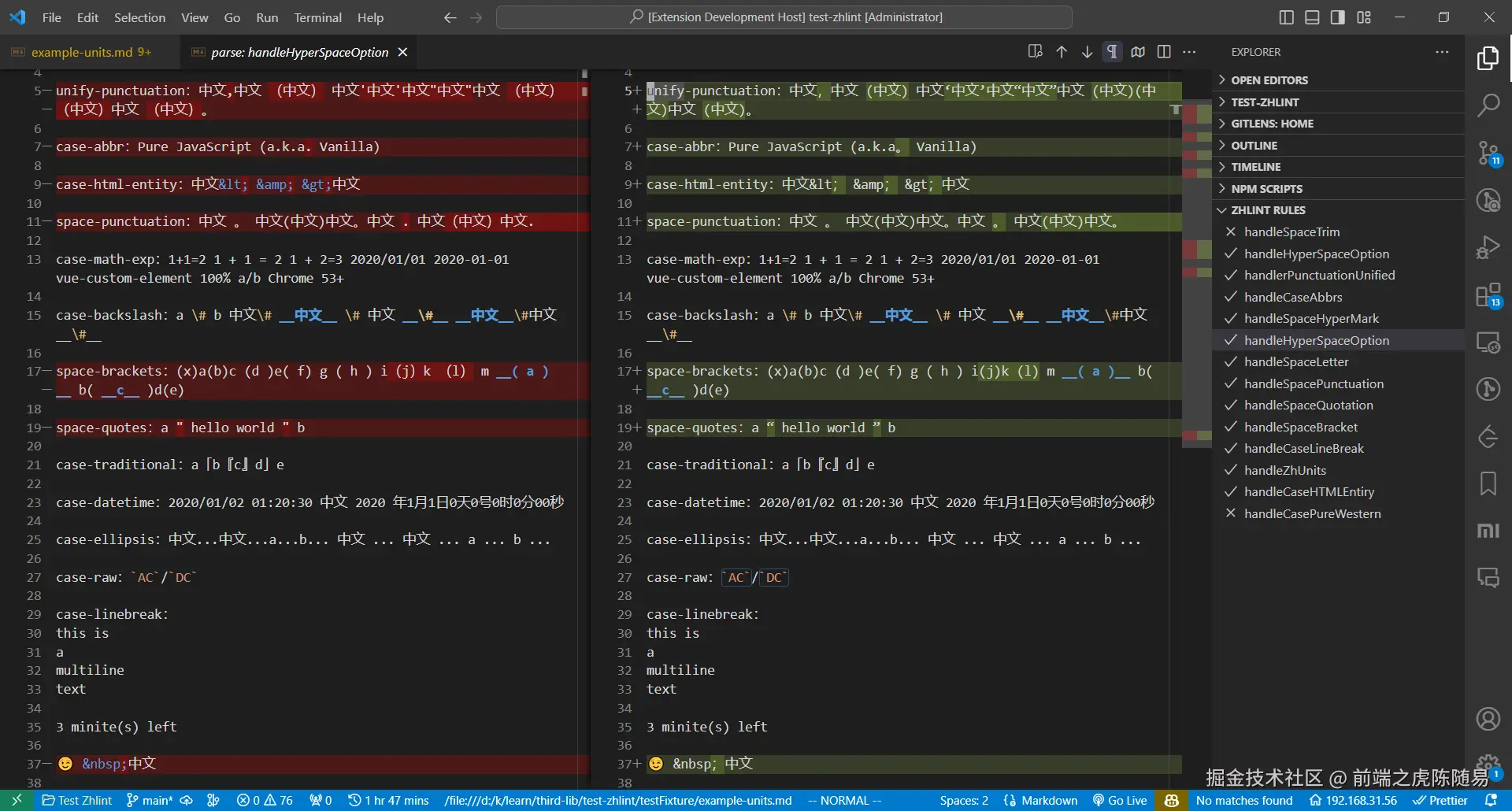
Task: Collapse the ZHLINT RULES section
Action: click(1268, 210)
